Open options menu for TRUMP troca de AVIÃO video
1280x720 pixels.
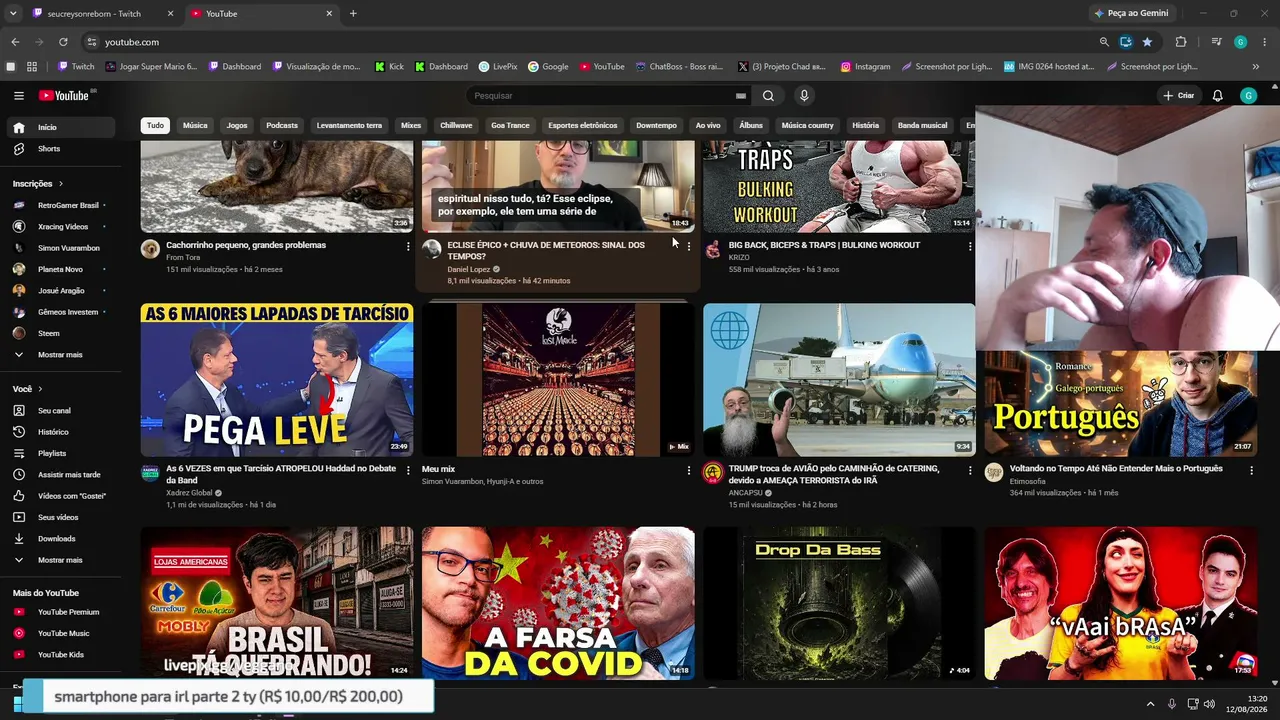click(969, 470)
